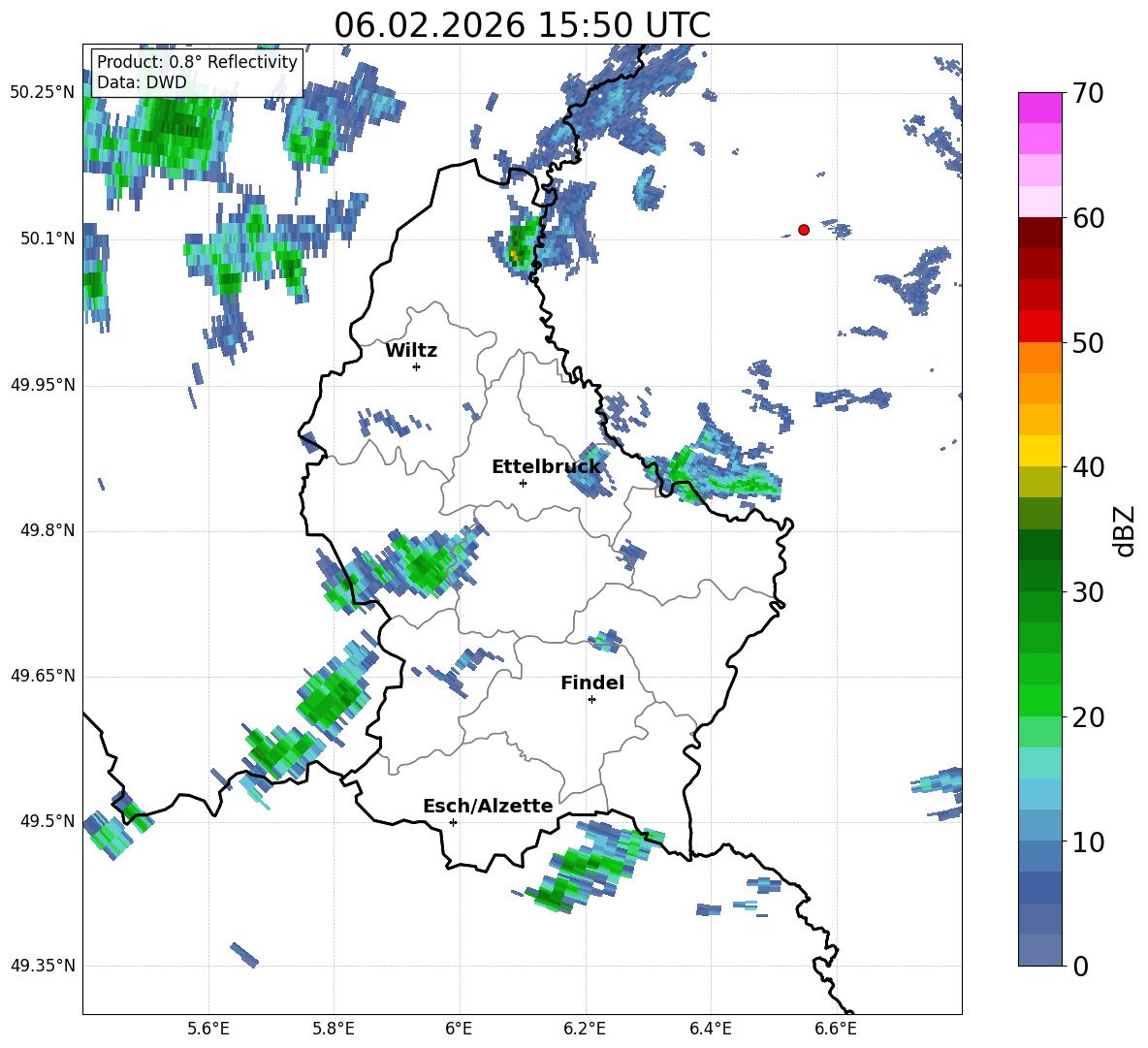Screen dimensions: 1148x1048
Task: Click the 5.6°E longitude label
Action: (x=208, y=1029)
